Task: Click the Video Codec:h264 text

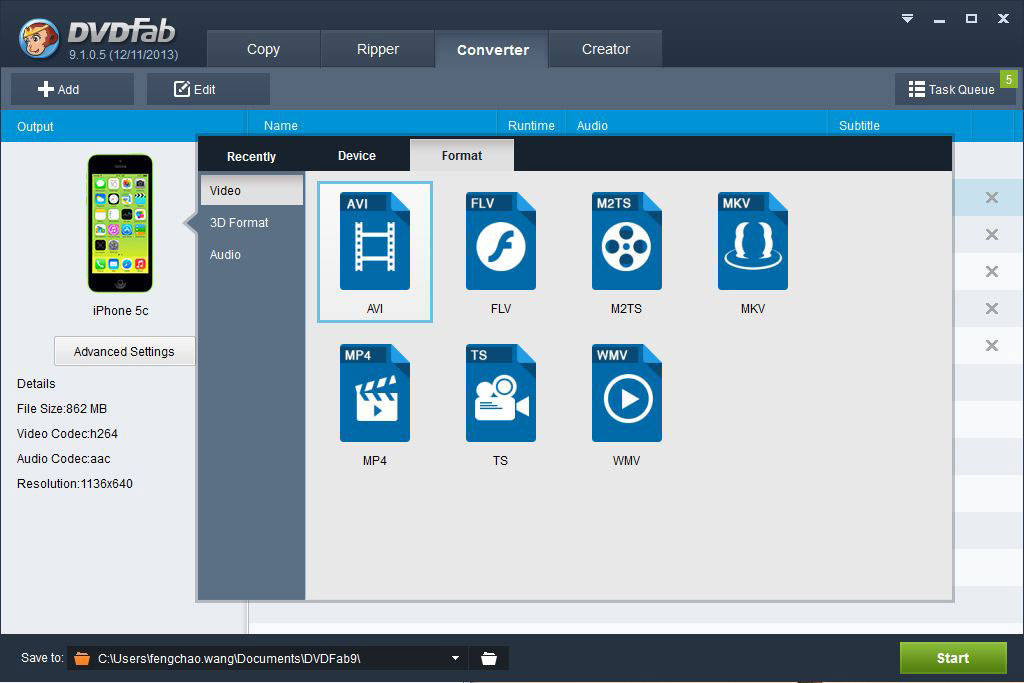Action: pos(67,433)
